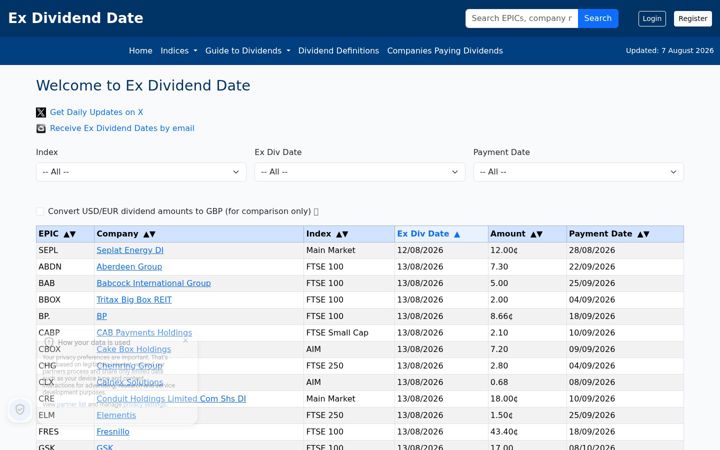Sort the table by the Payment Date column arrows
This screenshot has height=450, width=720.
pyautogui.click(x=643, y=234)
